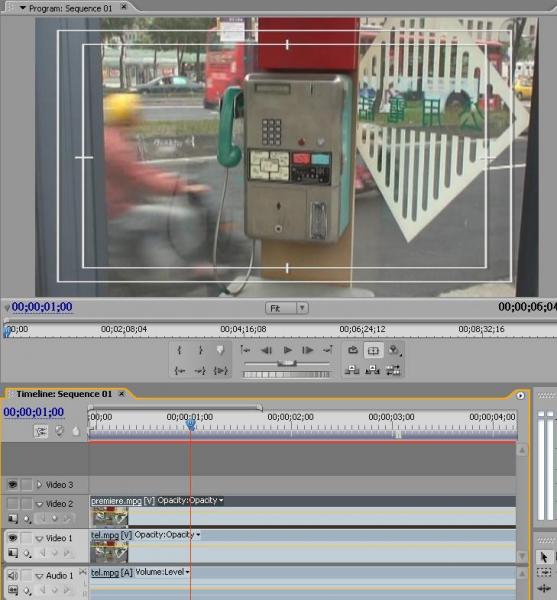Click the Set In Point icon

click(180, 350)
